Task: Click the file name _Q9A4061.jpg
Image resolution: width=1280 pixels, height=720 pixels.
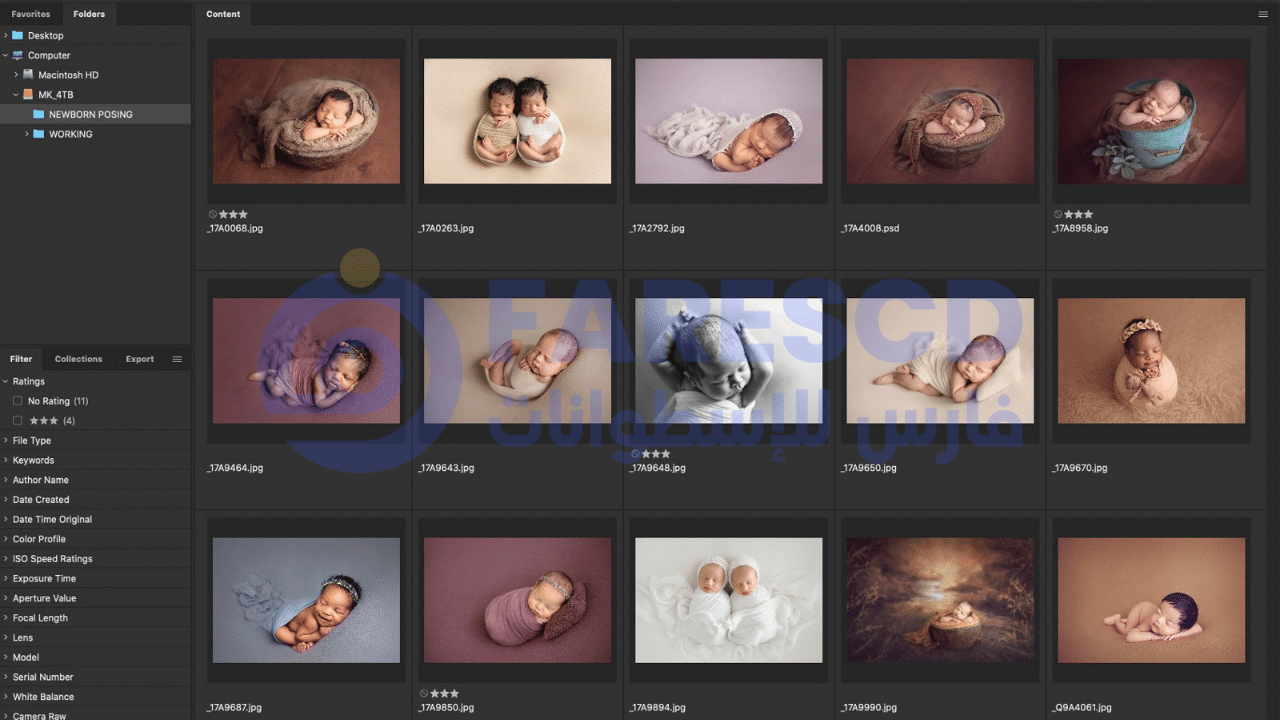Action: [x=1082, y=707]
